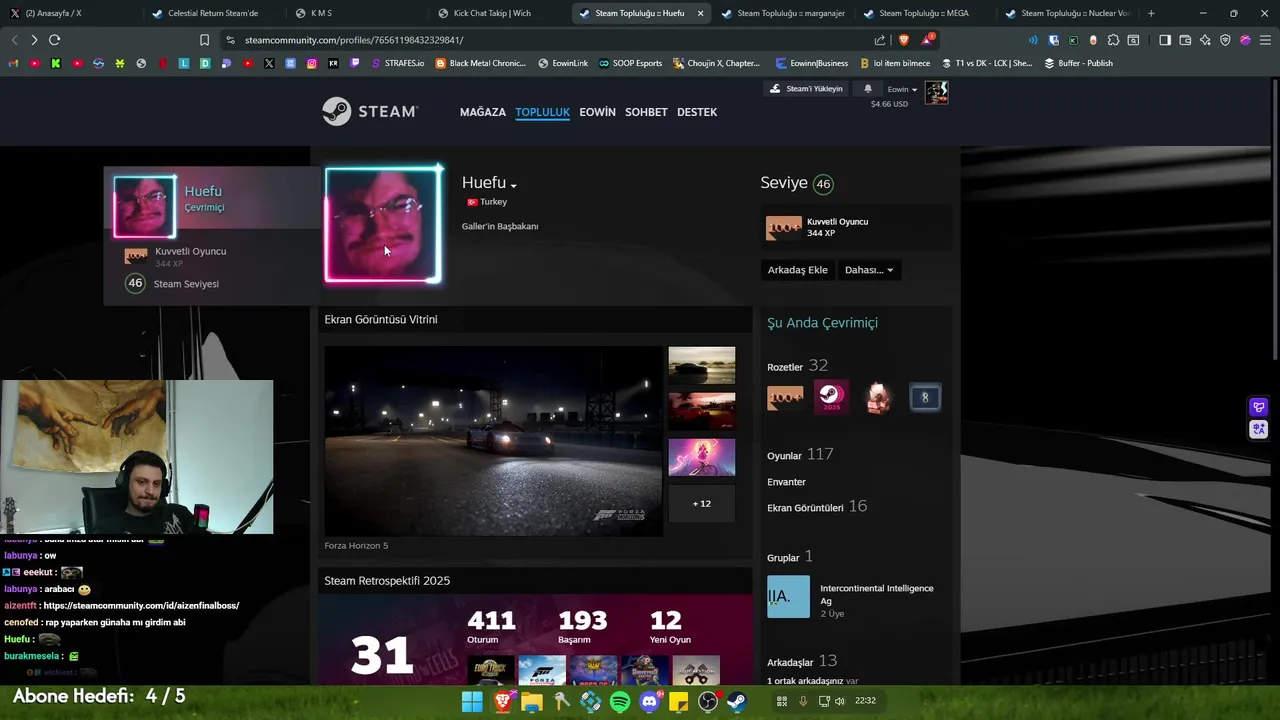
Task: Open the DESTEK menu item
Action: coord(697,112)
